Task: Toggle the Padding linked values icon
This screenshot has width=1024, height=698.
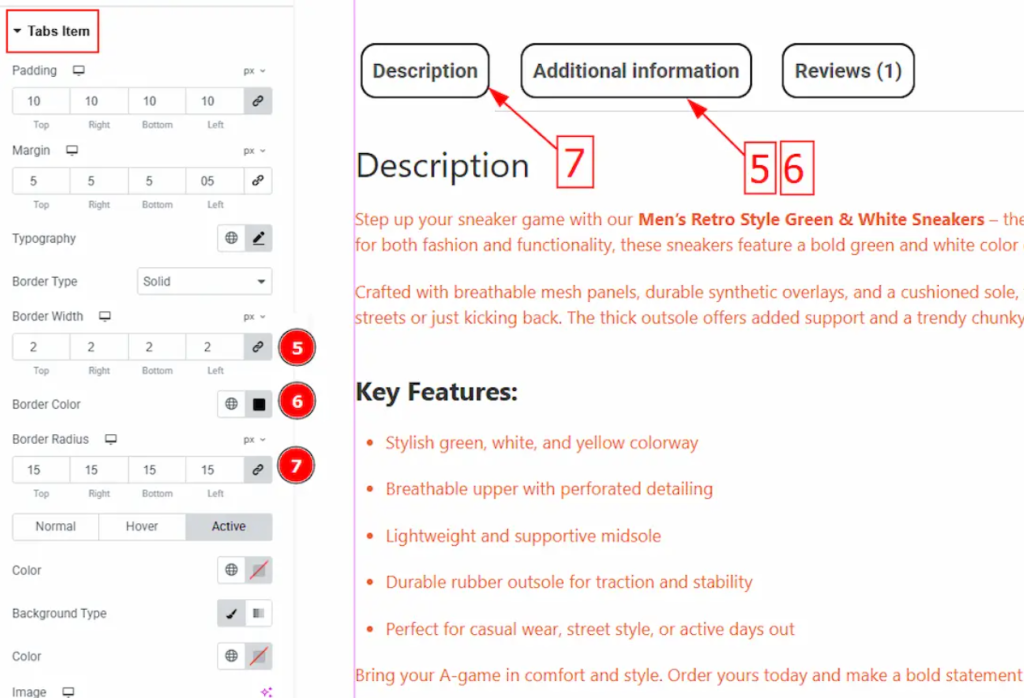Action: (x=258, y=101)
